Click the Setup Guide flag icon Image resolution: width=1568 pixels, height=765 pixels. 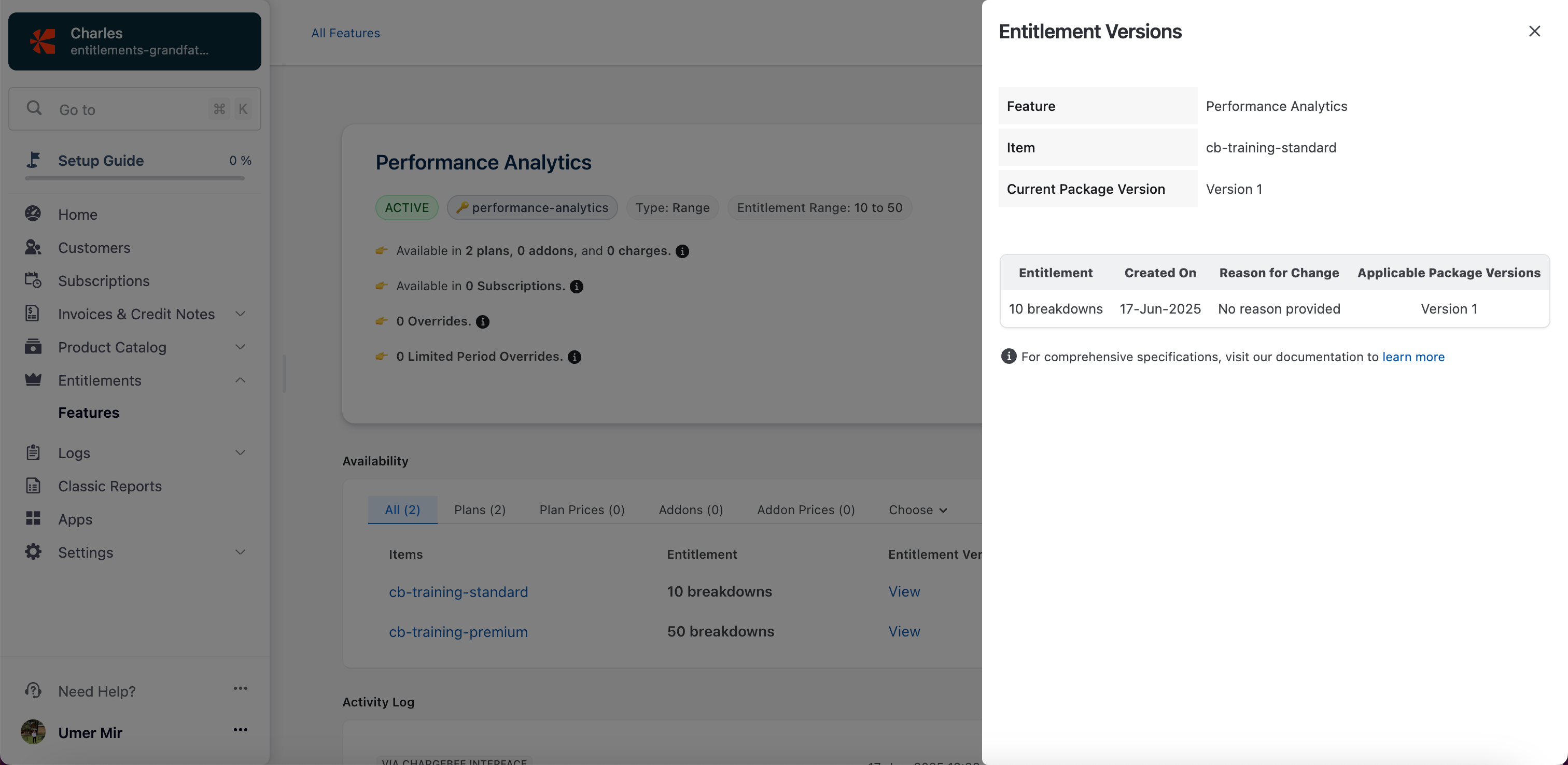point(34,160)
